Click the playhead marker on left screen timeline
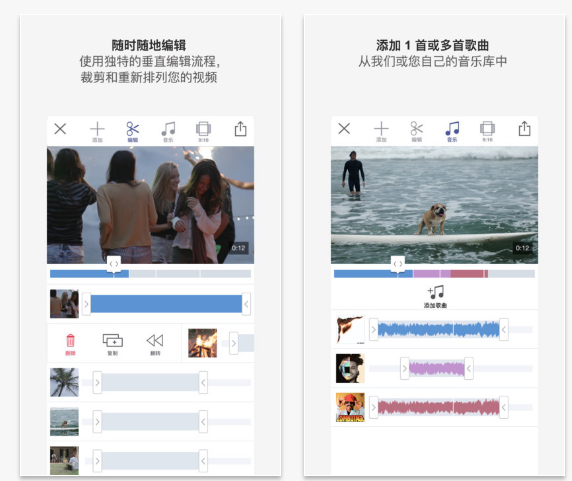The width and height of the screenshot is (572, 481). coord(114,264)
